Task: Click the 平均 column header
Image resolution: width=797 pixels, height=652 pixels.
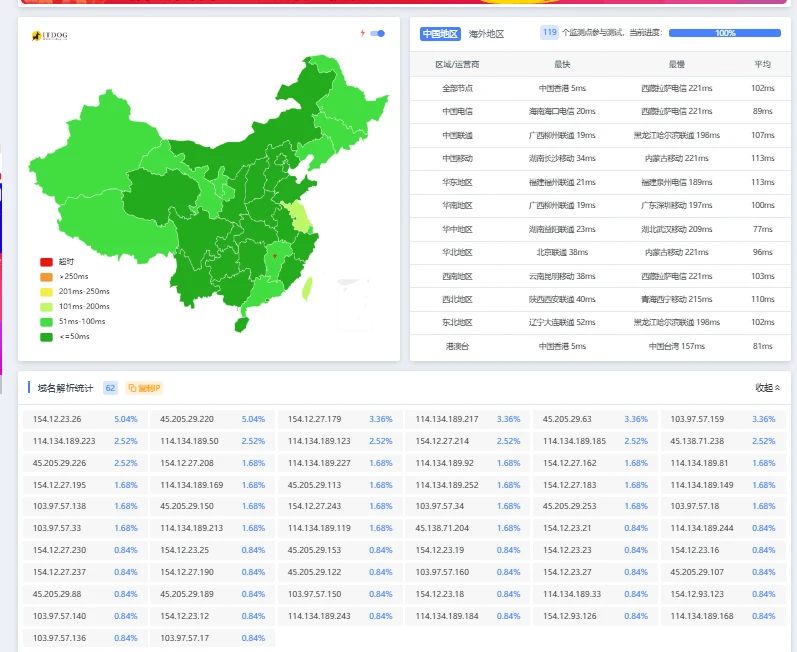Action: tap(762, 64)
